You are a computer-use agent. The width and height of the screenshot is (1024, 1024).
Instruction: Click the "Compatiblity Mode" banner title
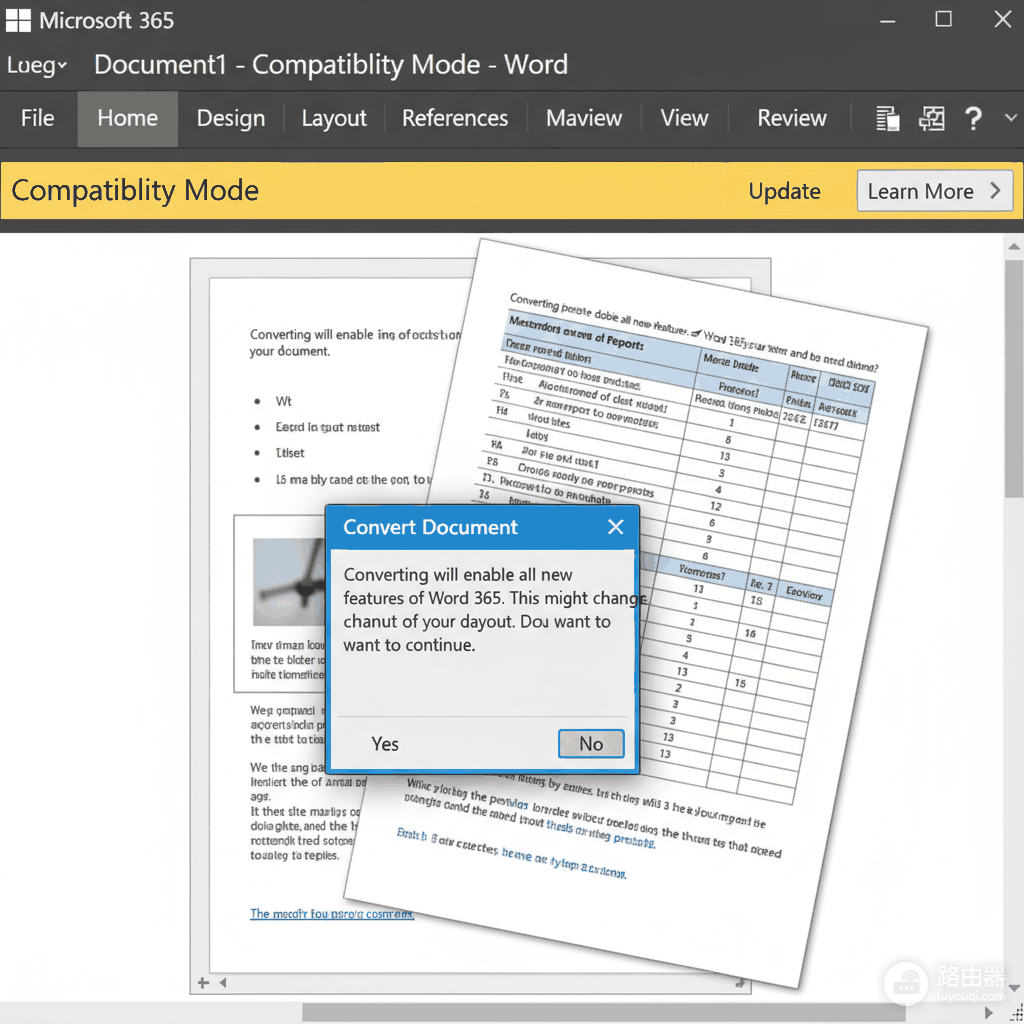[x=135, y=191]
